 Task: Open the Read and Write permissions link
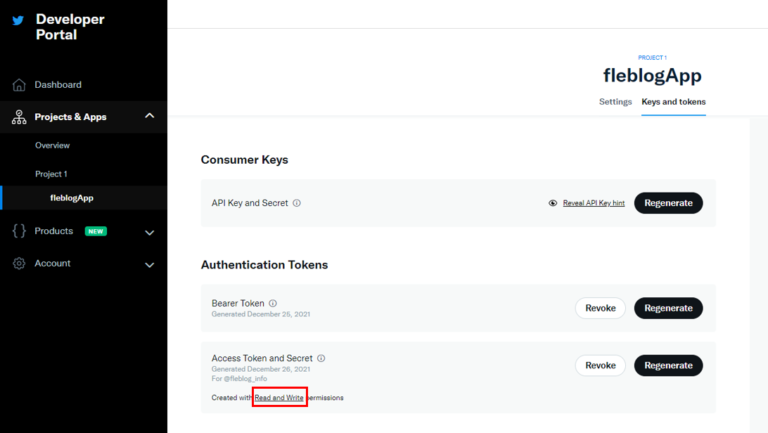click(279, 397)
